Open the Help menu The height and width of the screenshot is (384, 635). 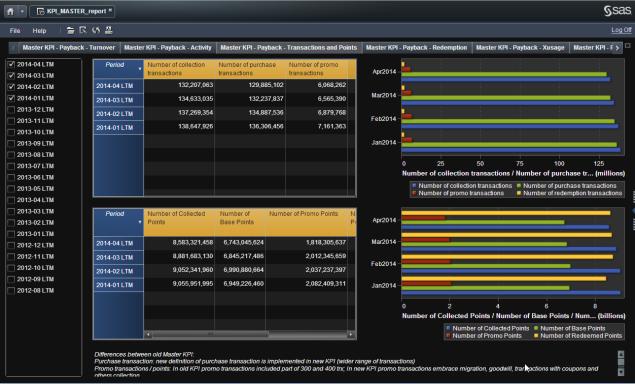[39, 31]
